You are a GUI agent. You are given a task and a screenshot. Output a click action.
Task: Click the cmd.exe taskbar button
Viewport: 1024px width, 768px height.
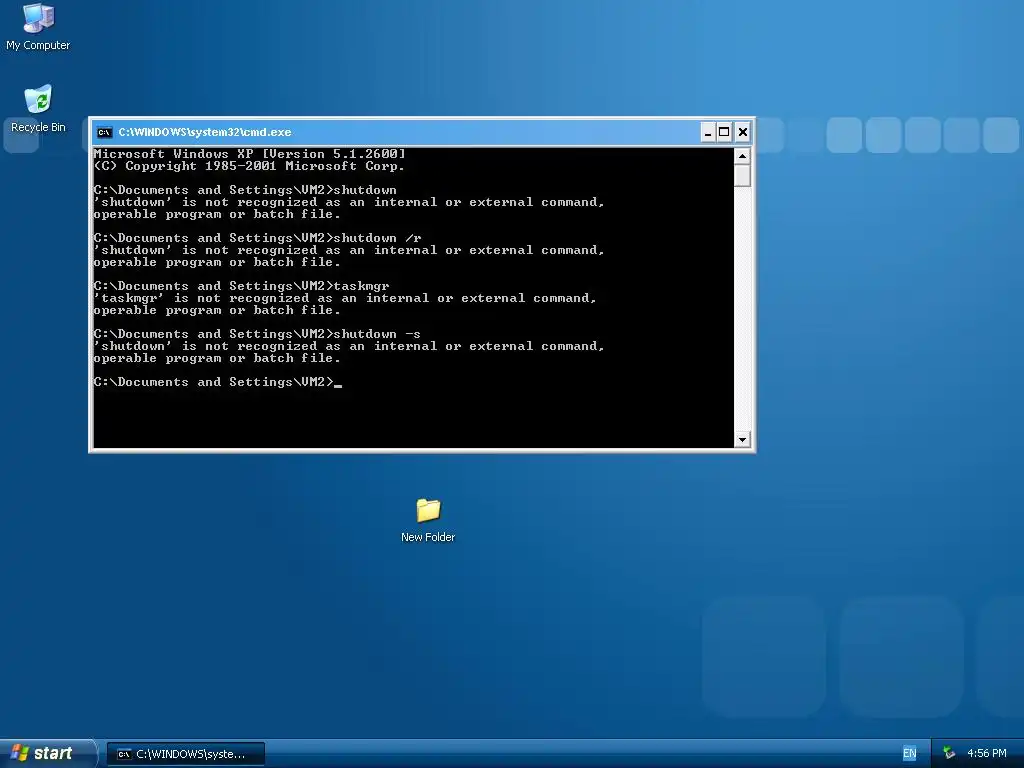[186, 754]
